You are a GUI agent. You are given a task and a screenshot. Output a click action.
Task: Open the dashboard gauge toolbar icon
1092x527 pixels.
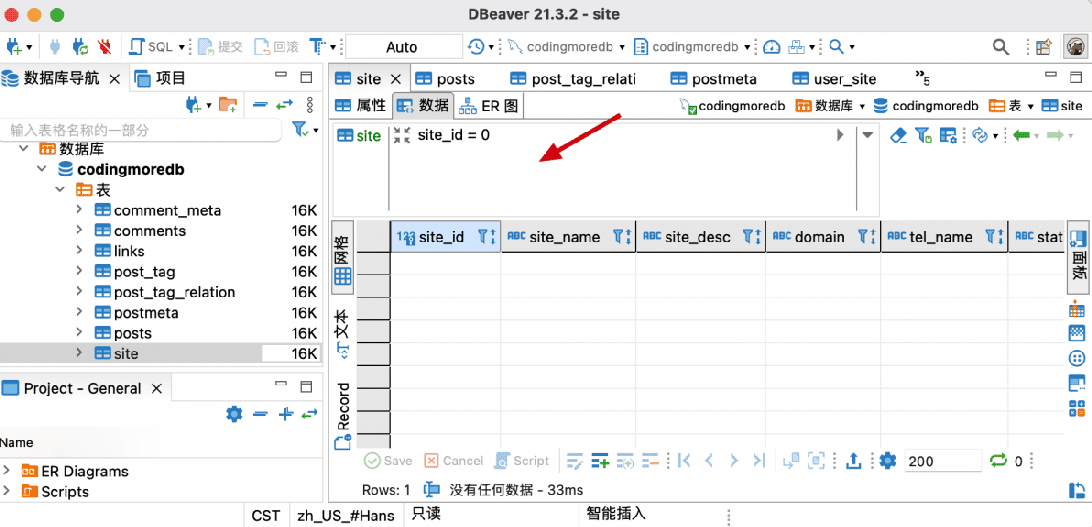771,47
